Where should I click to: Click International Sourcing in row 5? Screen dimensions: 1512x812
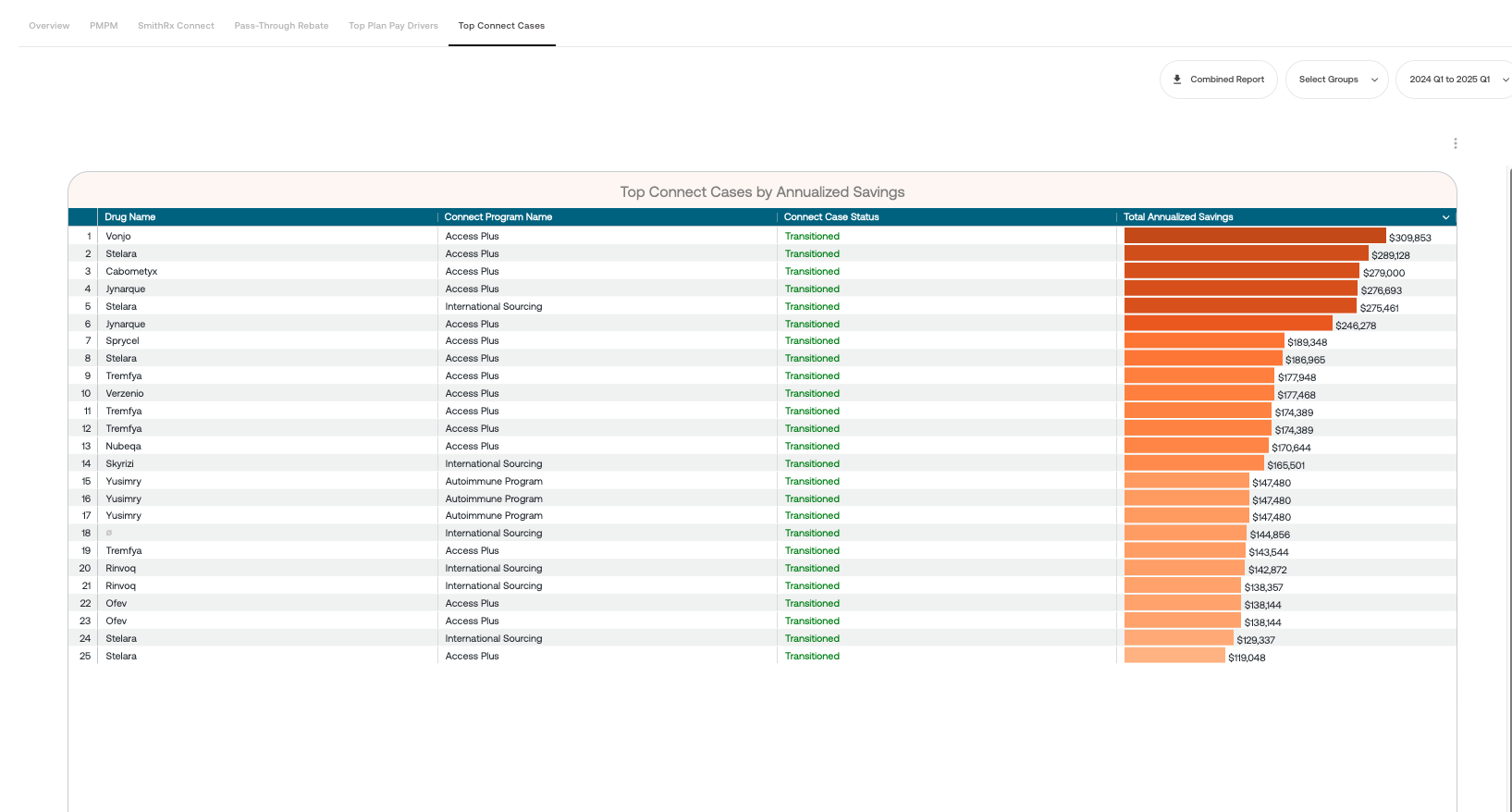[494, 307]
